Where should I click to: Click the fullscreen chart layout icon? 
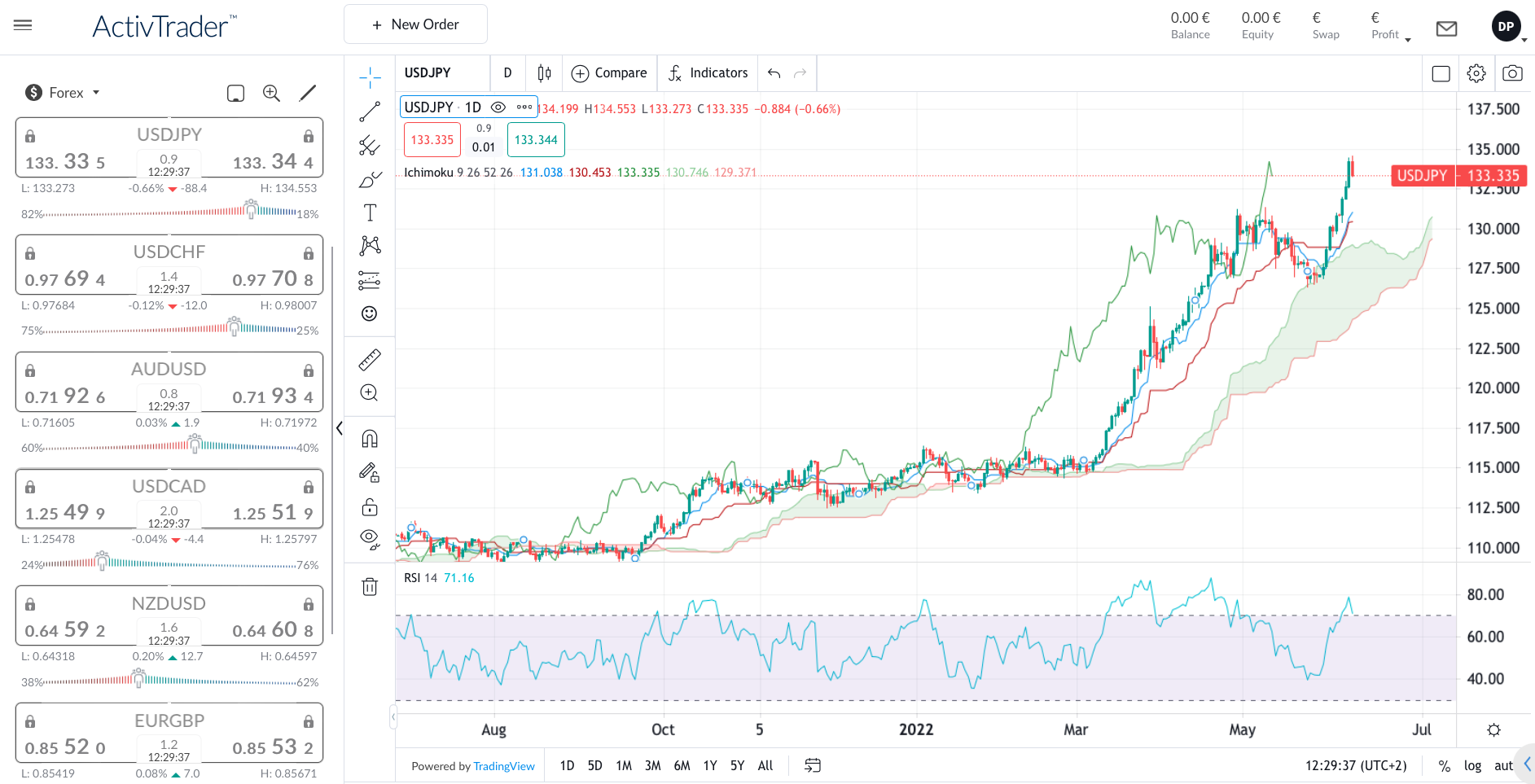(x=1441, y=74)
